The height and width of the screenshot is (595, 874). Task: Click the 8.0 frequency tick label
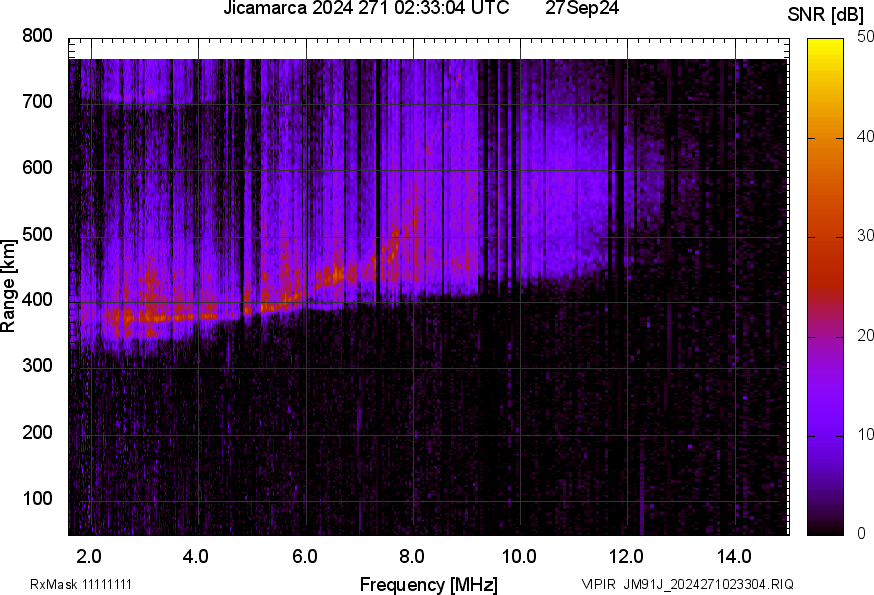[x=412, y=557]
